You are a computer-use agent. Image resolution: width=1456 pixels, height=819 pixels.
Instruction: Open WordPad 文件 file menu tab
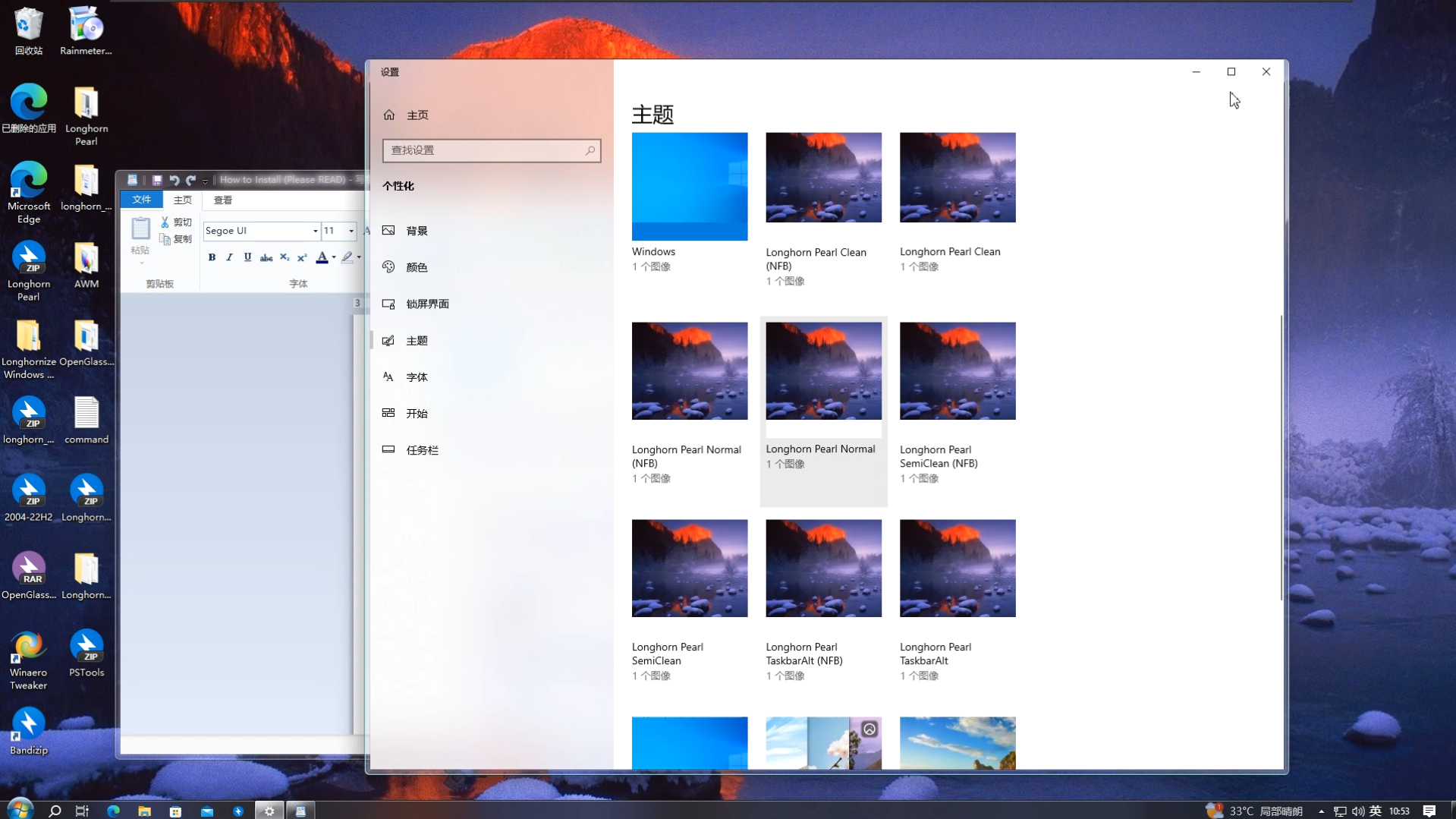141,200
